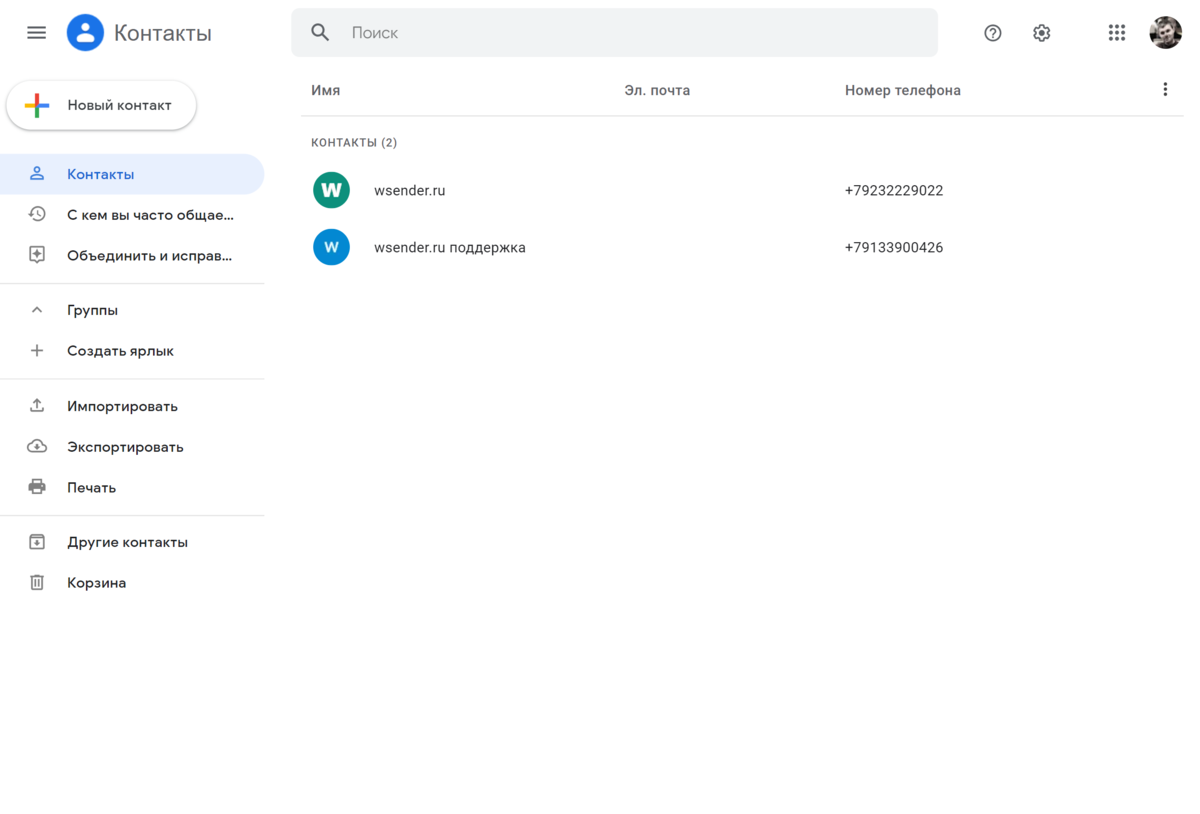Image resolution: width=1200 pixels, height=814 pixels.
Task: Click the КОНТАКТЫ (2) heading
Action: 354,143
